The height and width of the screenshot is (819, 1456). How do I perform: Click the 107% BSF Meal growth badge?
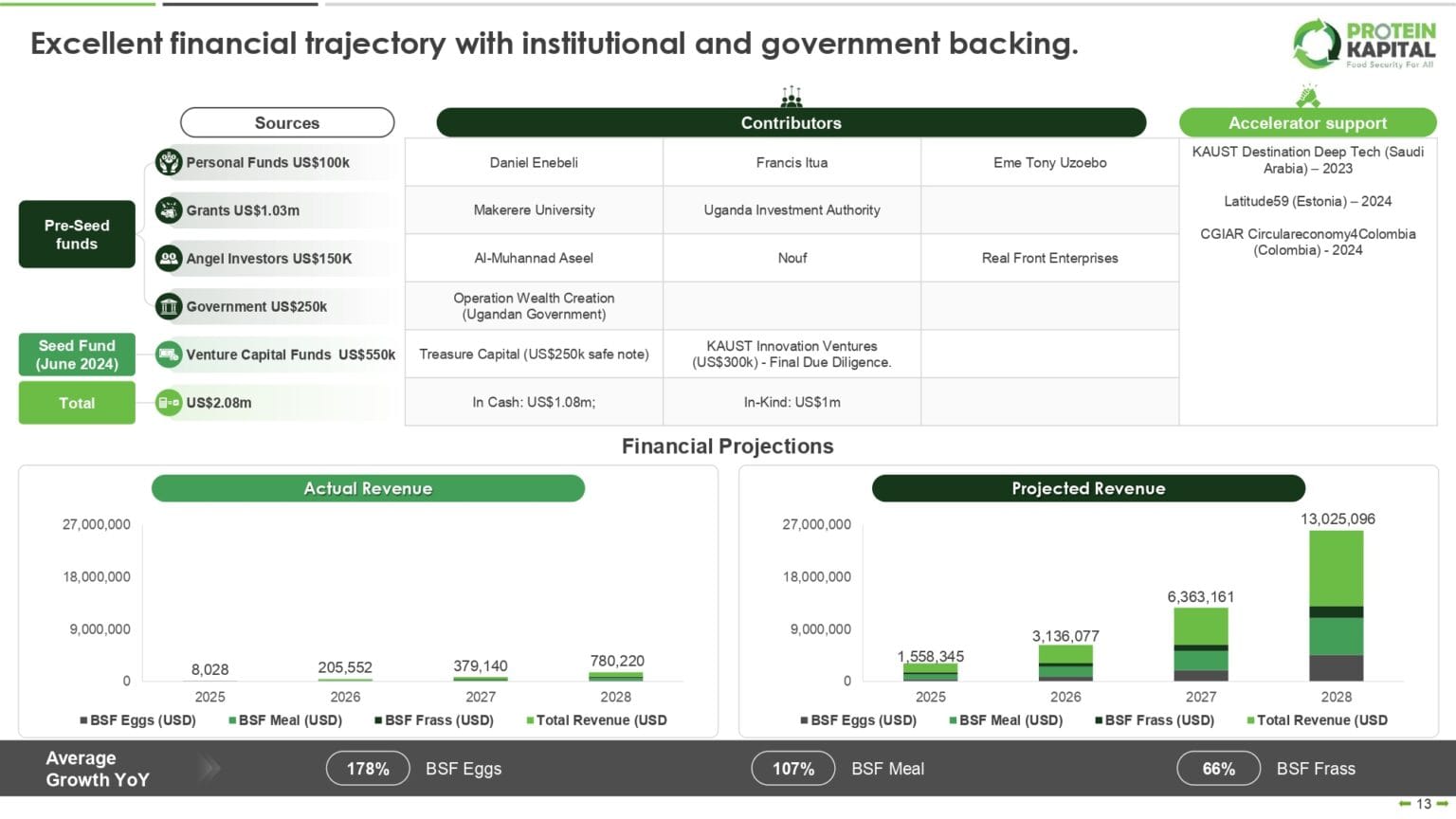tap(793, 769)
